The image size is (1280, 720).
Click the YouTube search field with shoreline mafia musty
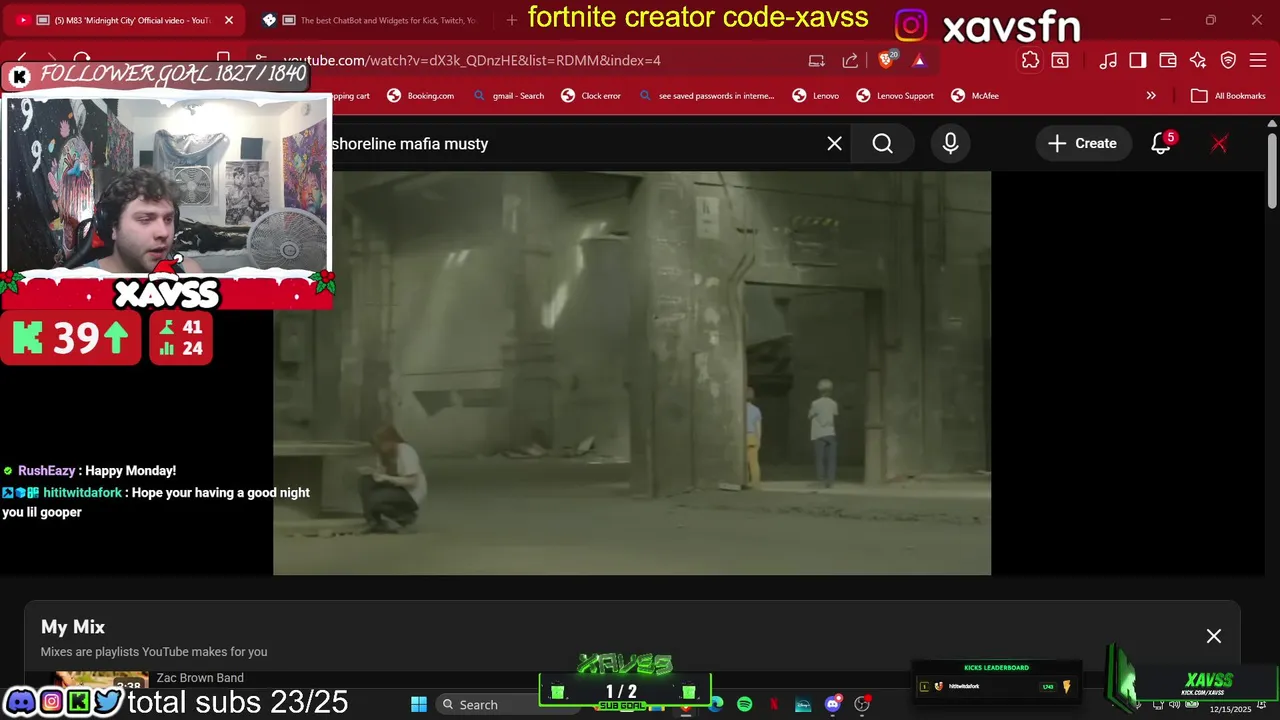pyautogui.click(x=575, y=144)
